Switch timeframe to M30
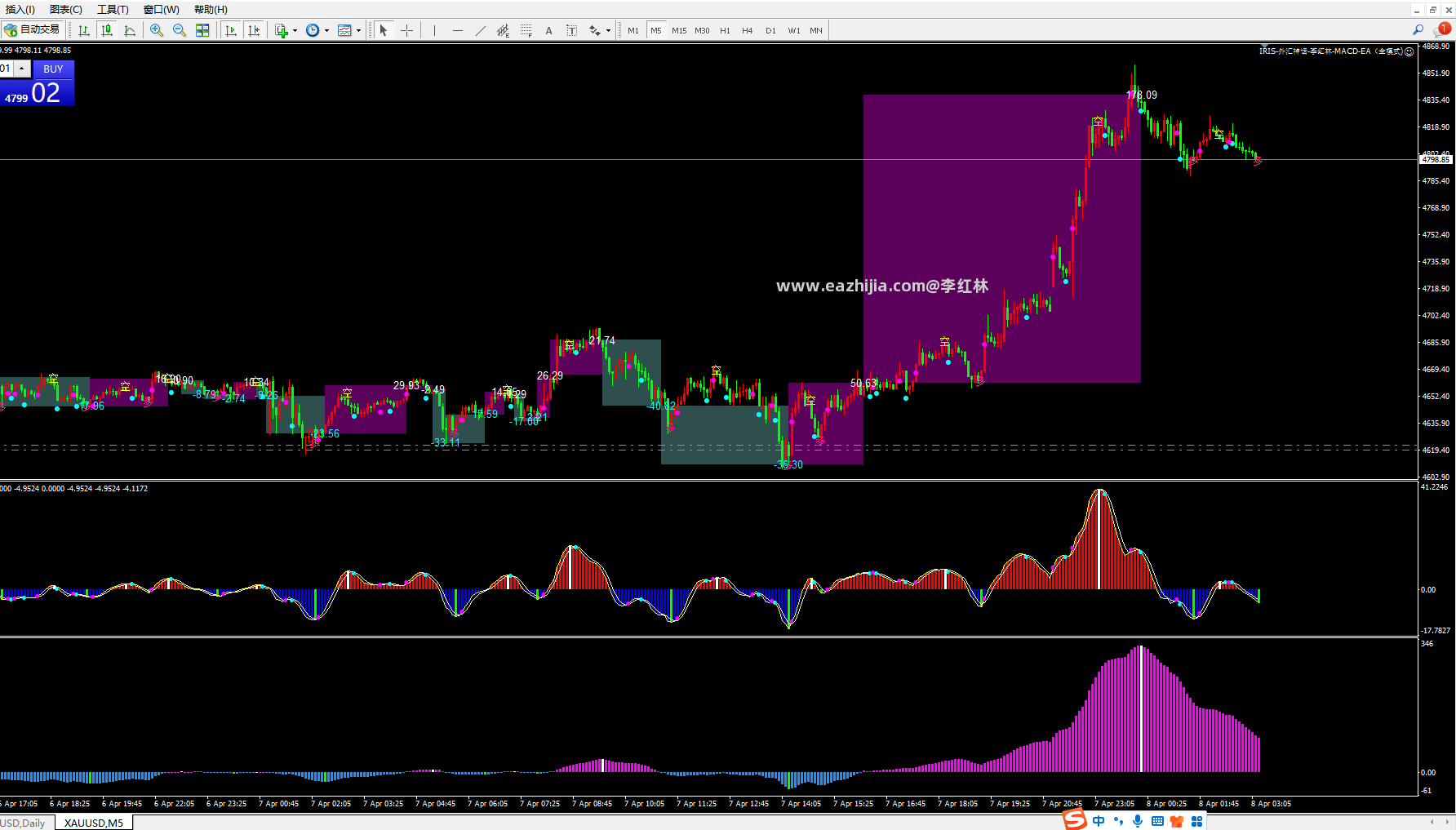The height and width of the screenshot is (830, 1456). click(702, 30)
